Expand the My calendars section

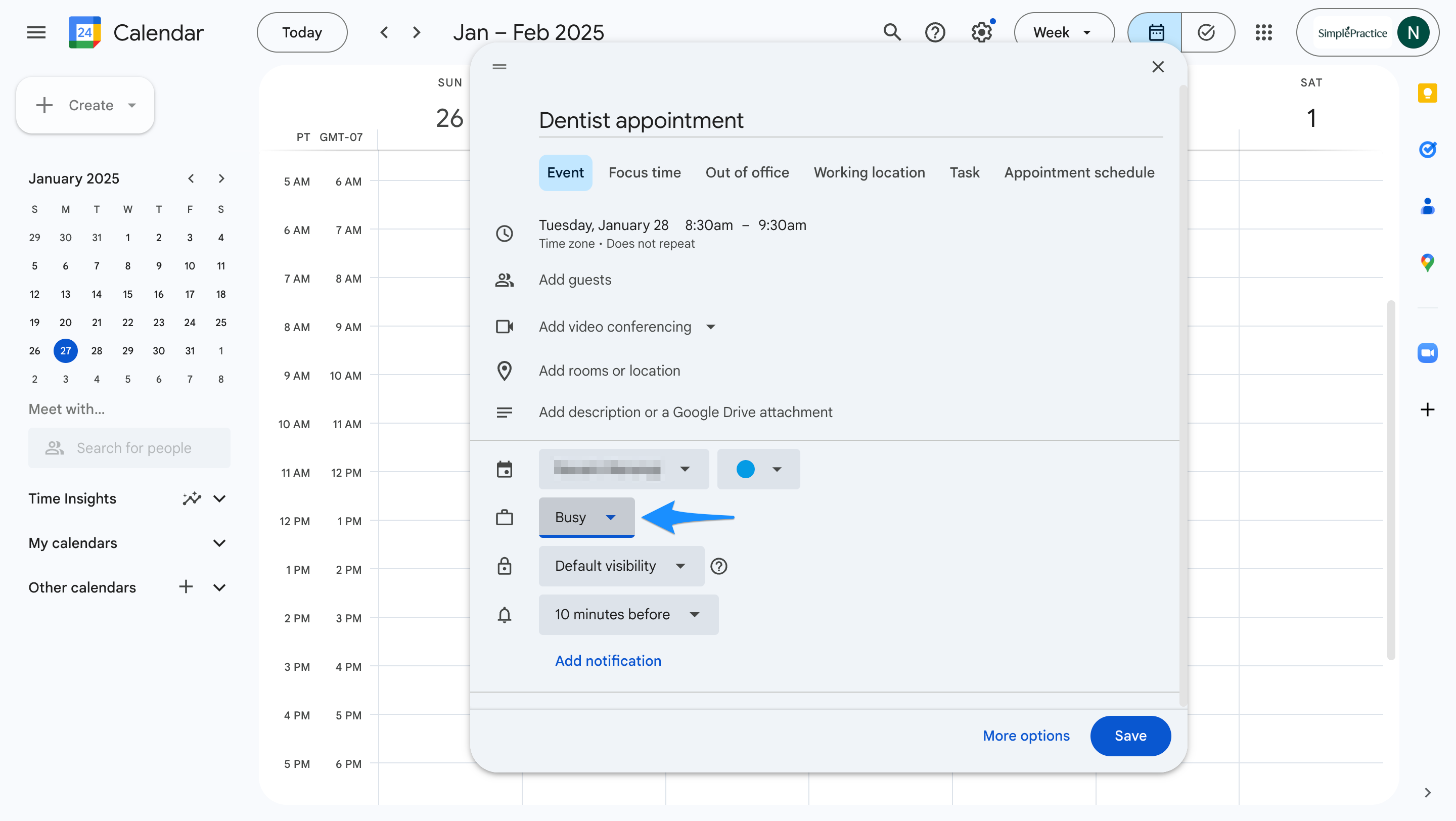pyautogui.click(x=219, y=543)
